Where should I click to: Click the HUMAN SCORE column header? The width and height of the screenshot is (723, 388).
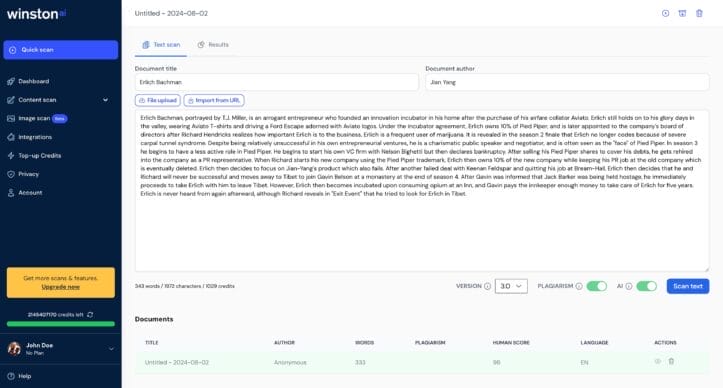pos(511,343)
